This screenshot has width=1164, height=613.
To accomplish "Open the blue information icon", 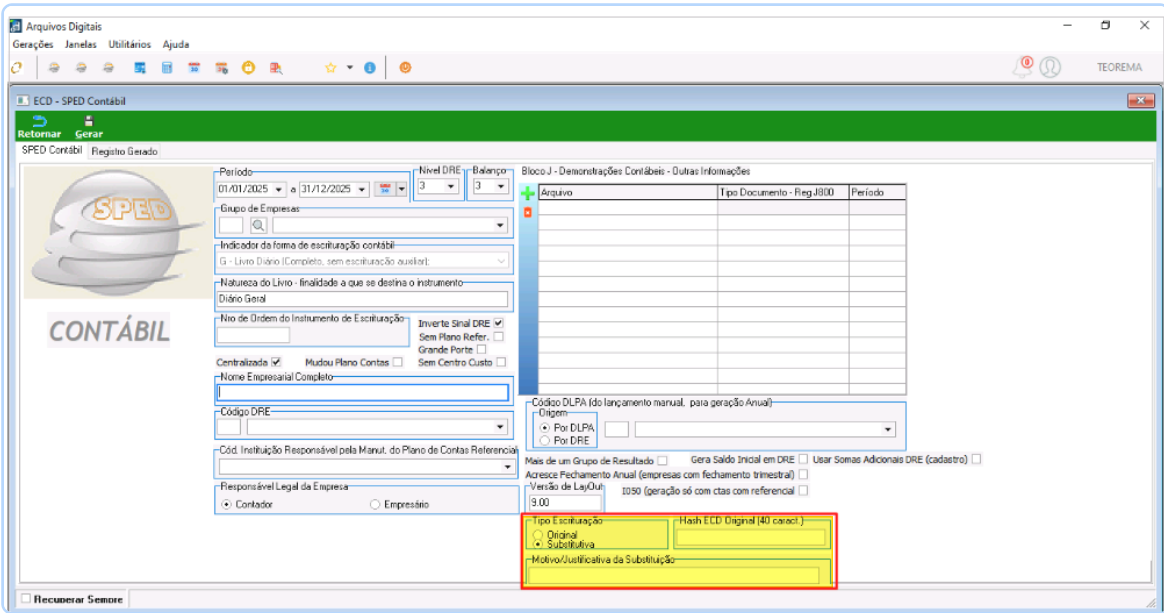I will coord(370,68).
